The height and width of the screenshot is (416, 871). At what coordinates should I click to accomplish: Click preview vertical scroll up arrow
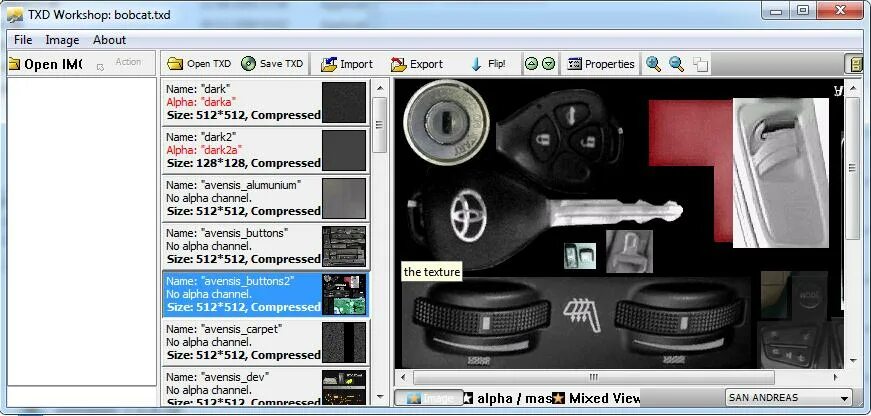(853, 88)
